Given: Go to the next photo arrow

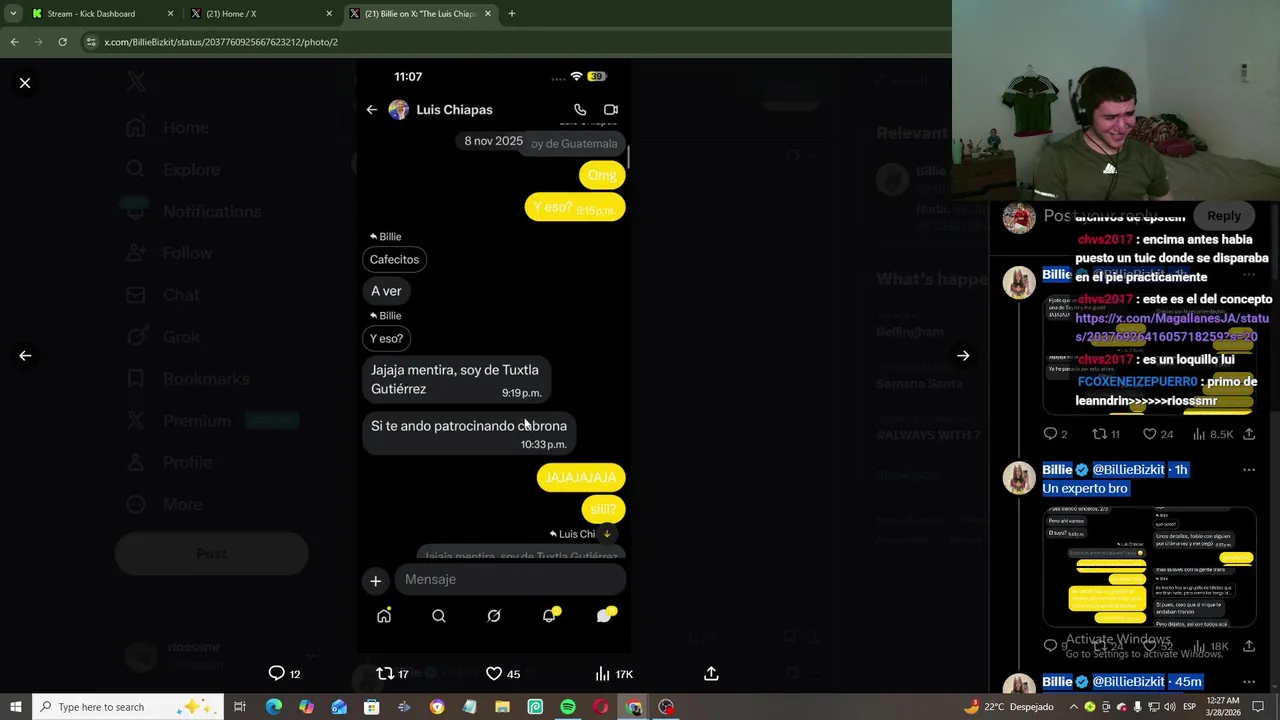Looking at the screenshot, I should 963,355.
